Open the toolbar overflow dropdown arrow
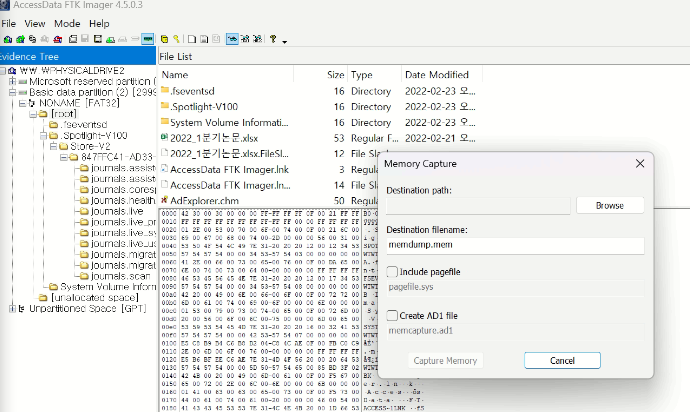690x412 pixels. (285, 42)
